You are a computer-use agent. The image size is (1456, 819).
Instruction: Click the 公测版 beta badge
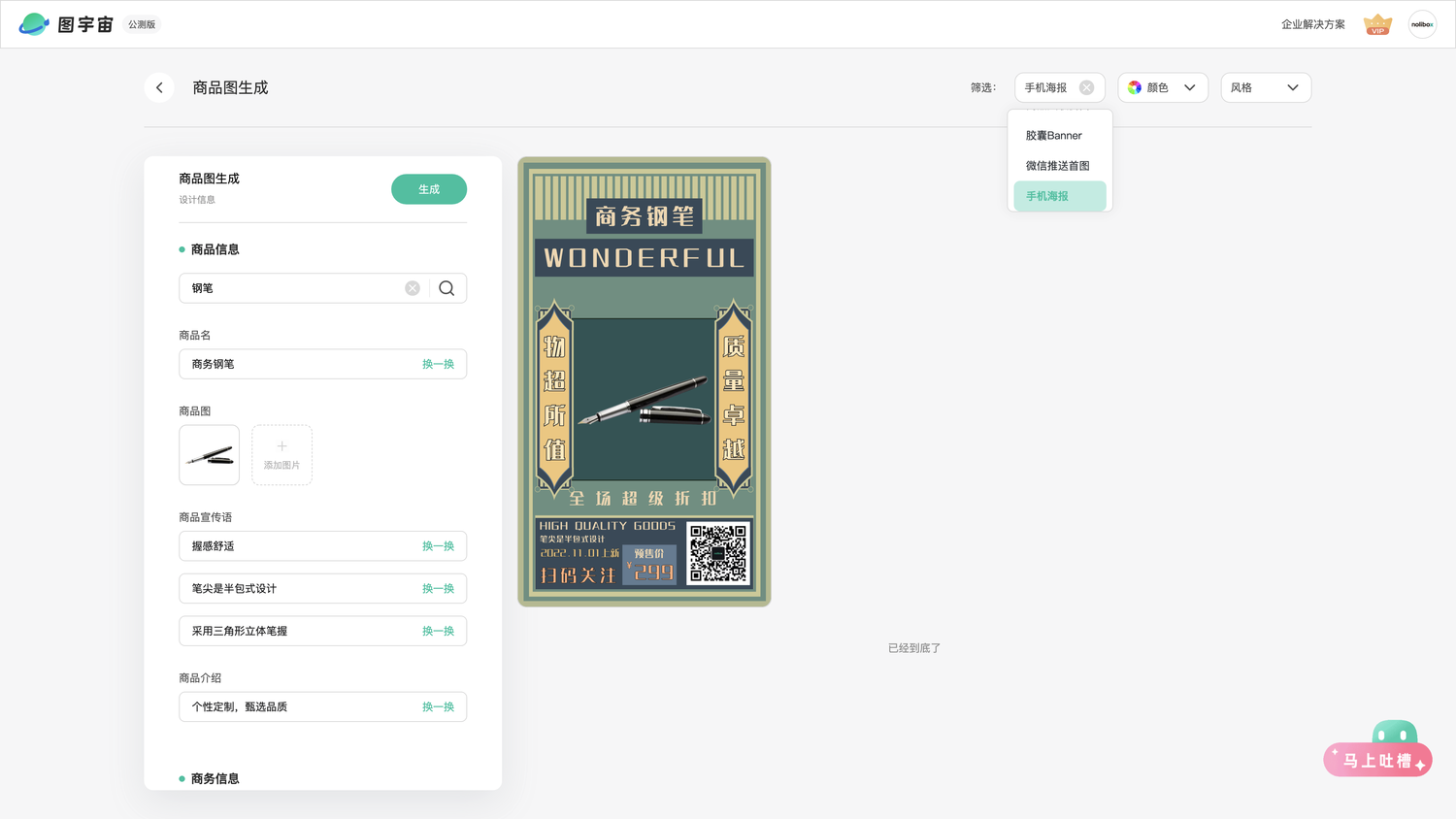click(x=142, y=24)
